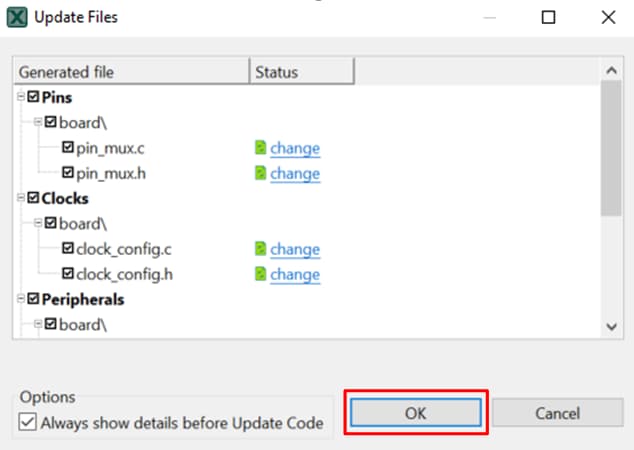Uncheck the clock_config.h file checkbox
Screen dimensions: 634x450
coord(68,274)
